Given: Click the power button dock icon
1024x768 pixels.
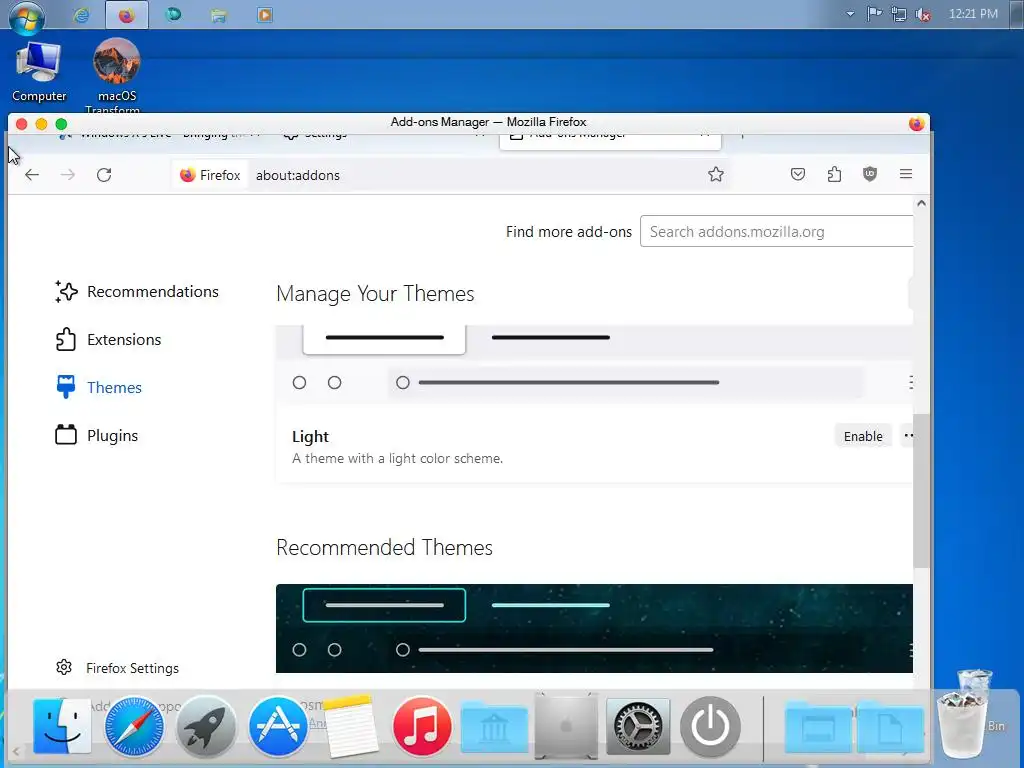Looking at the screenshot, I should [710, 726].
